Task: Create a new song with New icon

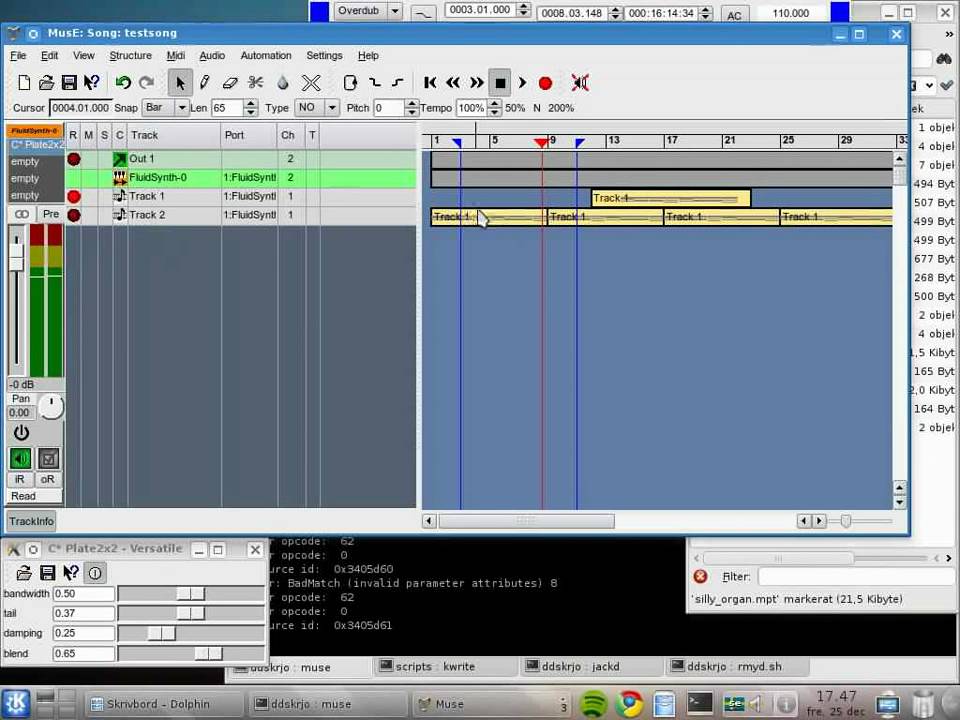Action: pyautogui.click(x=24, y=83)
